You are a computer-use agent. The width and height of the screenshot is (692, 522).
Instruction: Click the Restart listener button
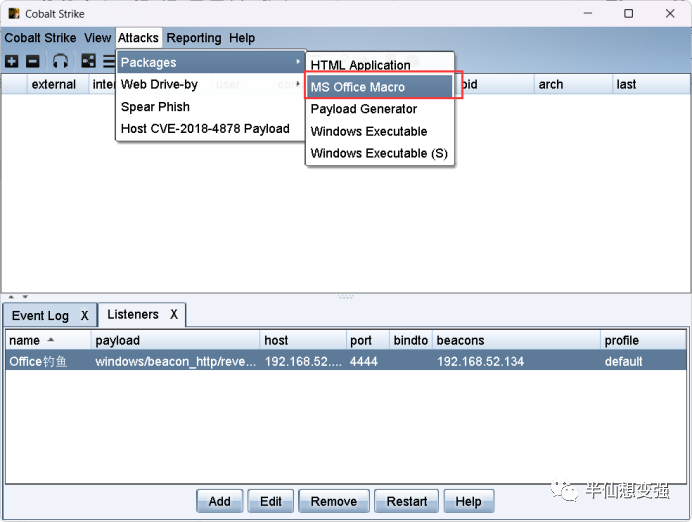(x=406, y=501)
